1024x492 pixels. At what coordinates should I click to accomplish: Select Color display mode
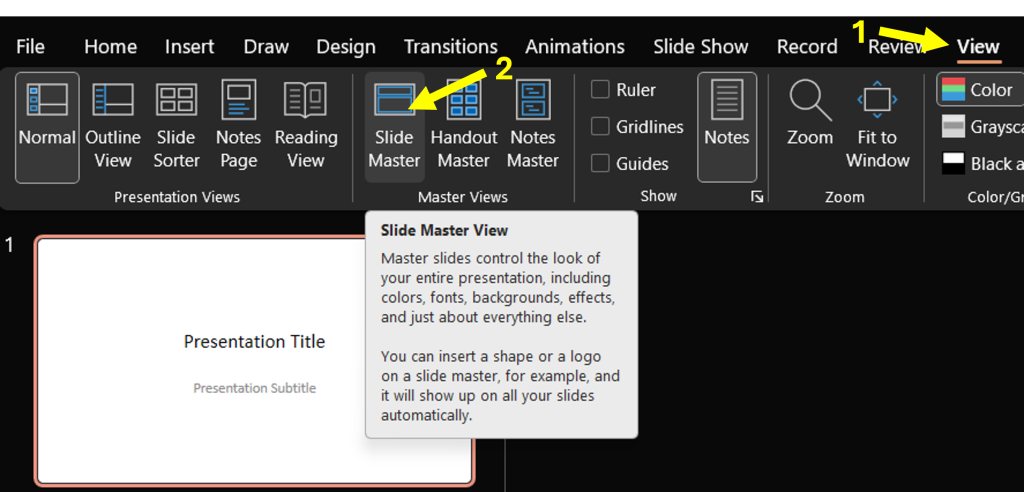pyautogui.click(x=978, y=90)
